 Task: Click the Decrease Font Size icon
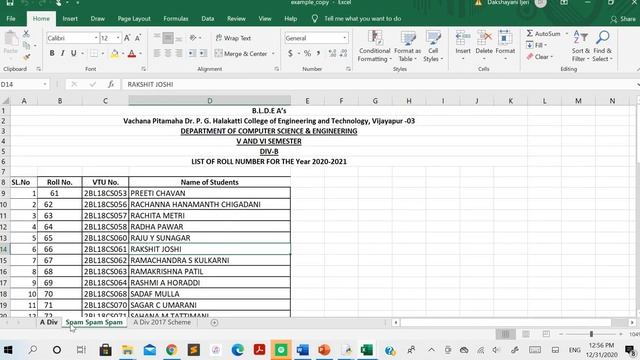(x=138, y=38)
